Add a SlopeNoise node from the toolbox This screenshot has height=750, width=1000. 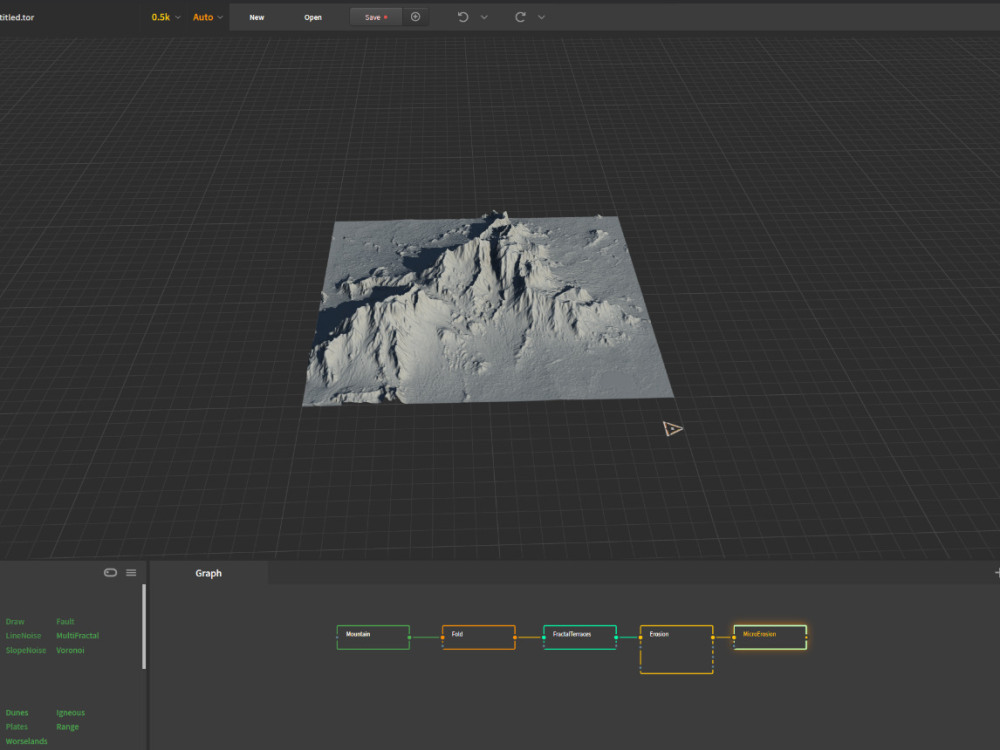tap(25, 650)
